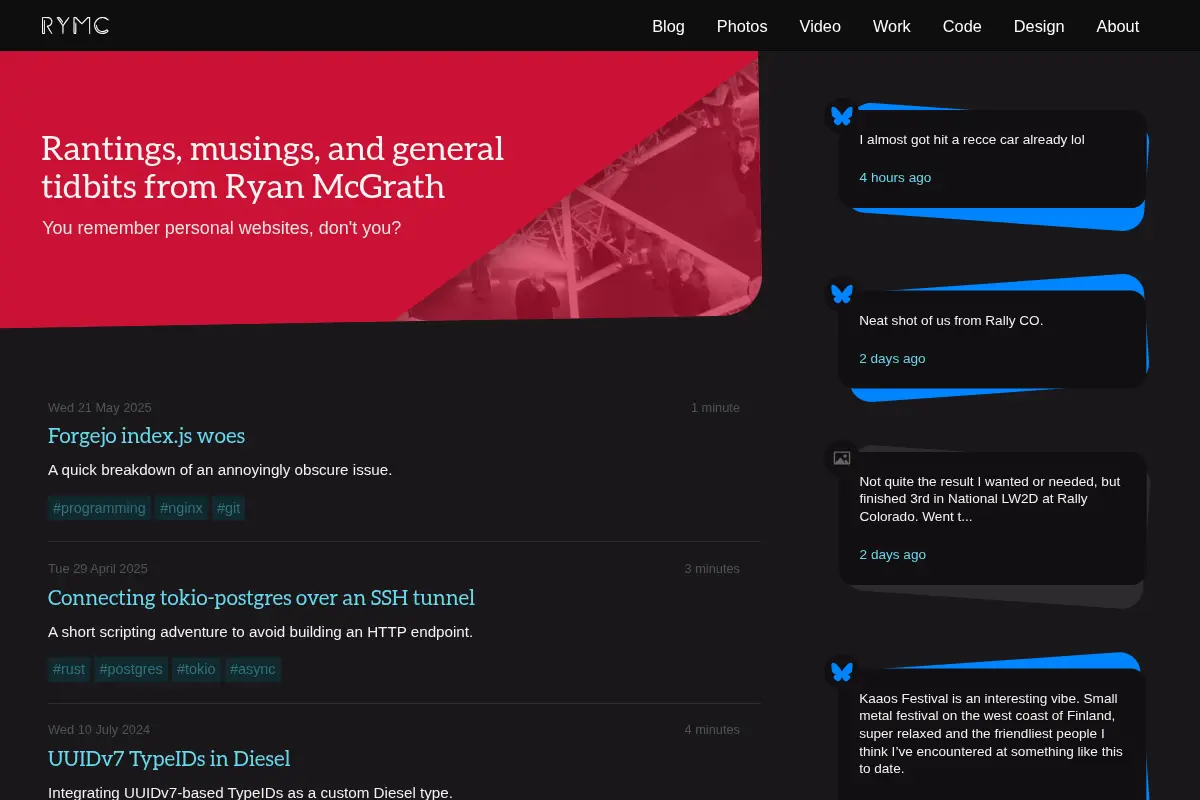Open the 'UUIDv7 TypeIDs in Diesel' post
Screen dimensions: 1200x800
tap(169, 759)
